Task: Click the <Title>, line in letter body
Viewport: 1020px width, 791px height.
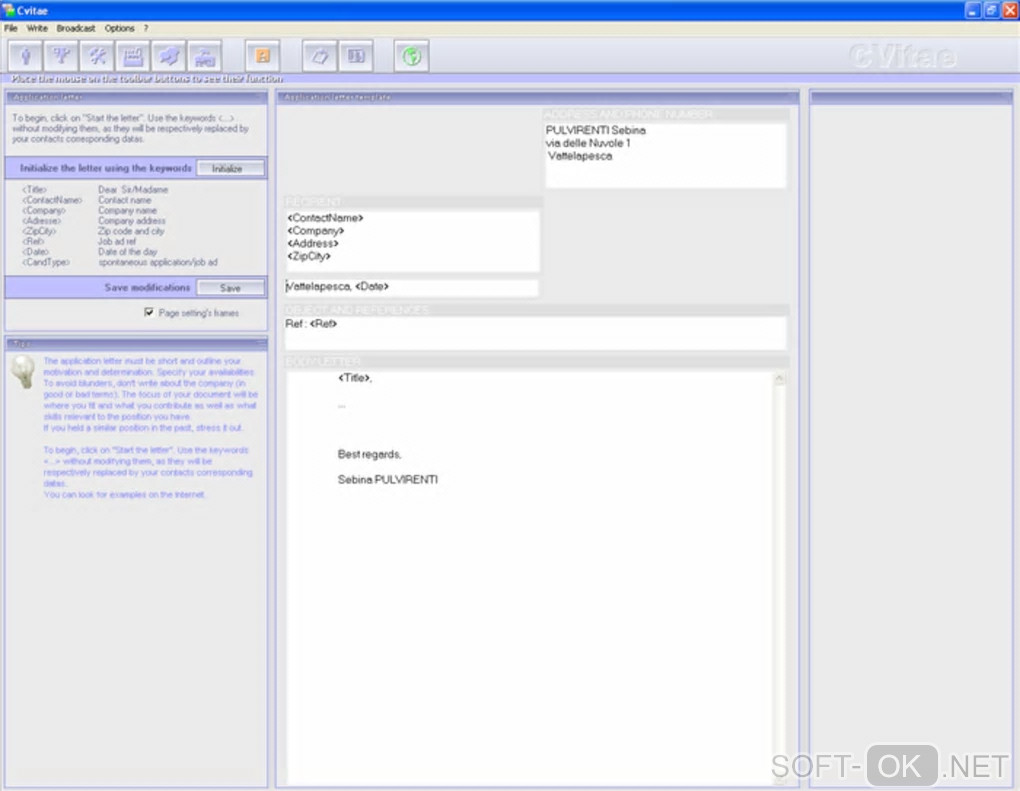Action: 355,378
